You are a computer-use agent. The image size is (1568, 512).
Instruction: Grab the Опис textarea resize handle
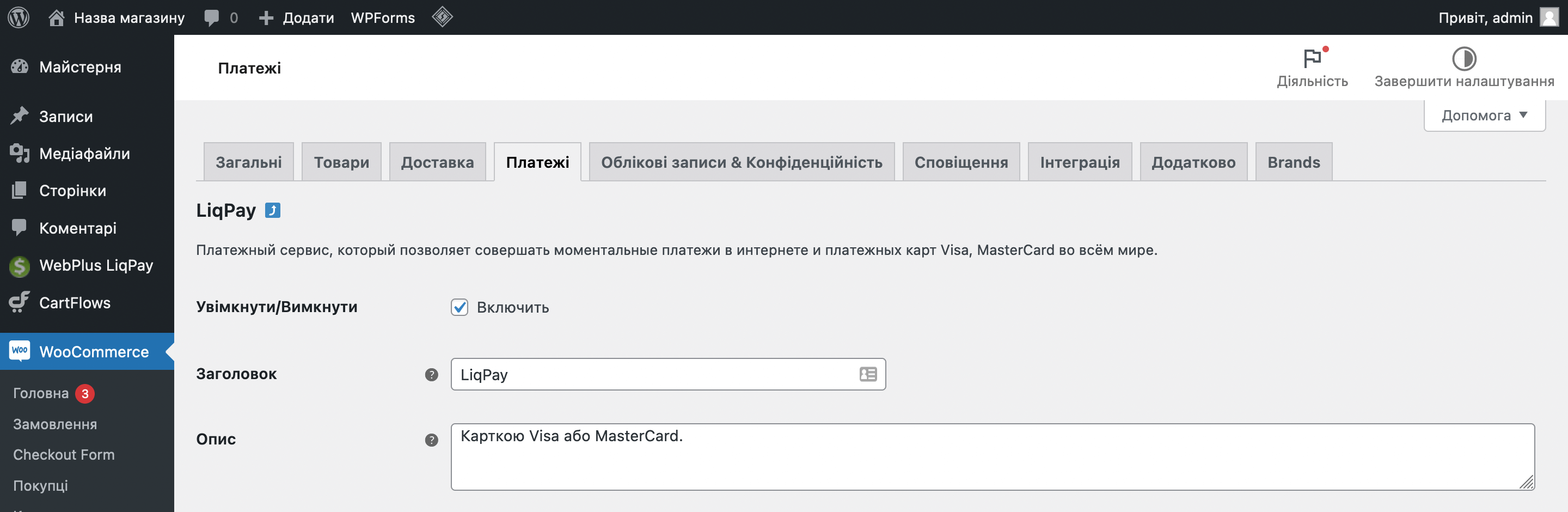(x=1527, y=482)
